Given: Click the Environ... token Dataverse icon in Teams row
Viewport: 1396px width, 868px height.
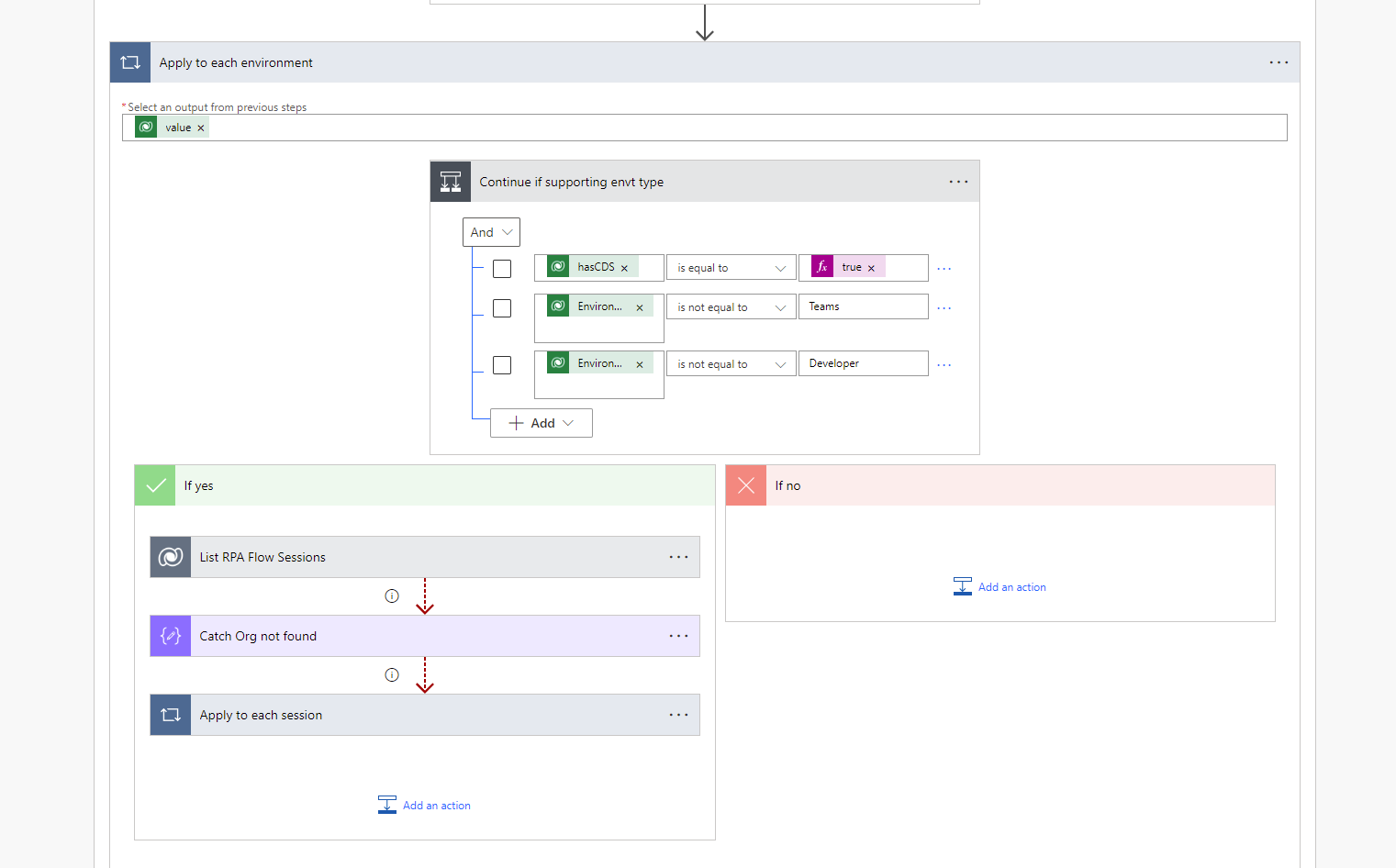Looking at the screenshot, I should point(558,306).
